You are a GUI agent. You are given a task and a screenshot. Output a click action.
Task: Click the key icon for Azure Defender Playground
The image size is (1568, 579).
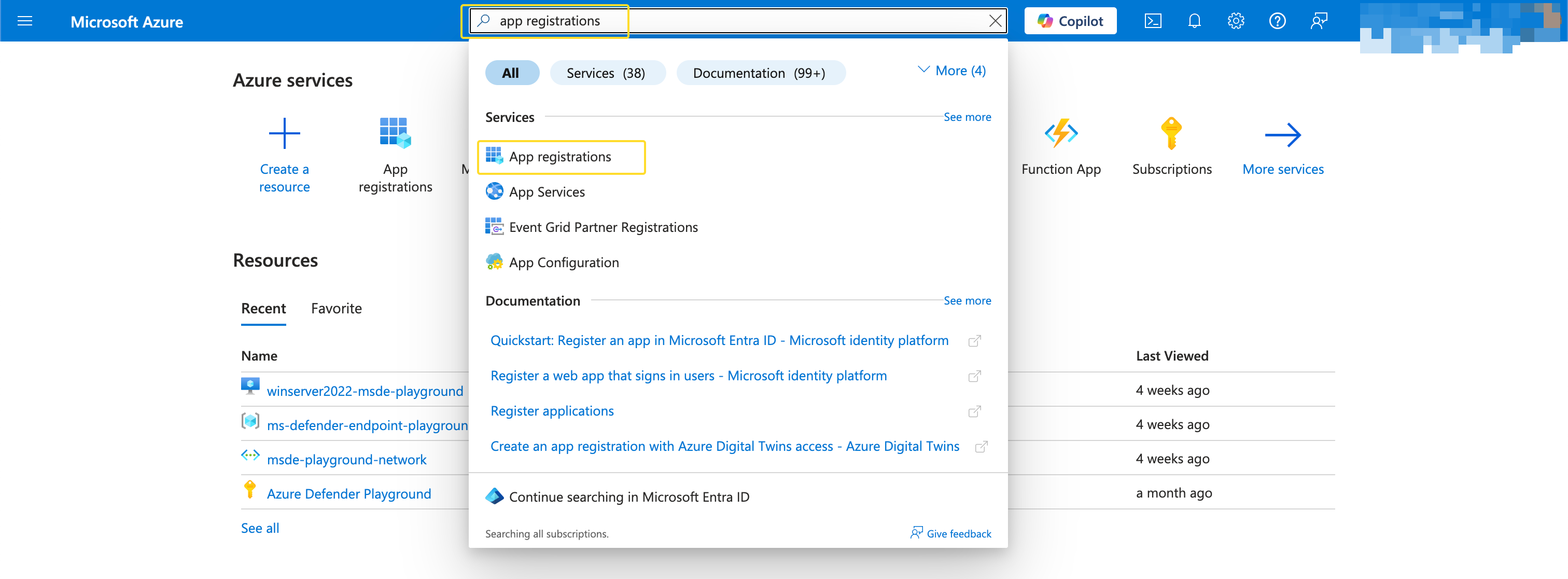pos(249,489)
